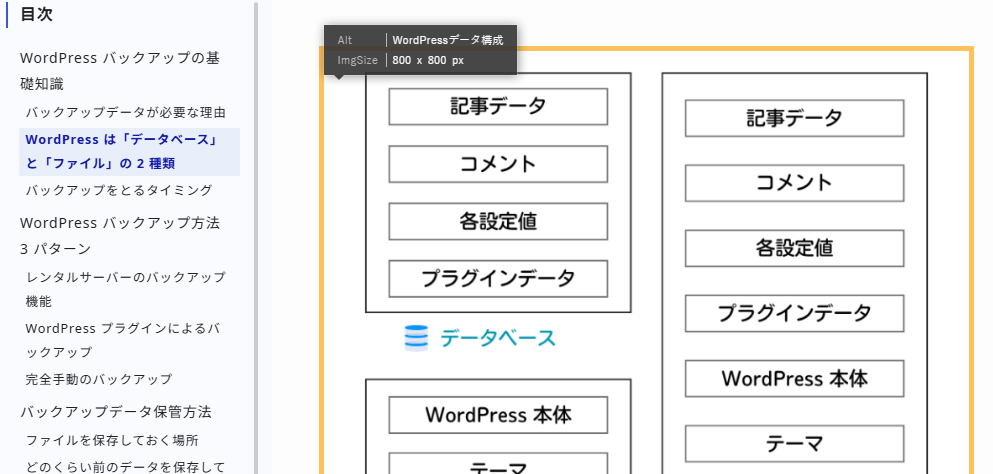The image size is (993, 474).
Task: Click right column 'プラグインデータ' box
Action: (795, 313)
